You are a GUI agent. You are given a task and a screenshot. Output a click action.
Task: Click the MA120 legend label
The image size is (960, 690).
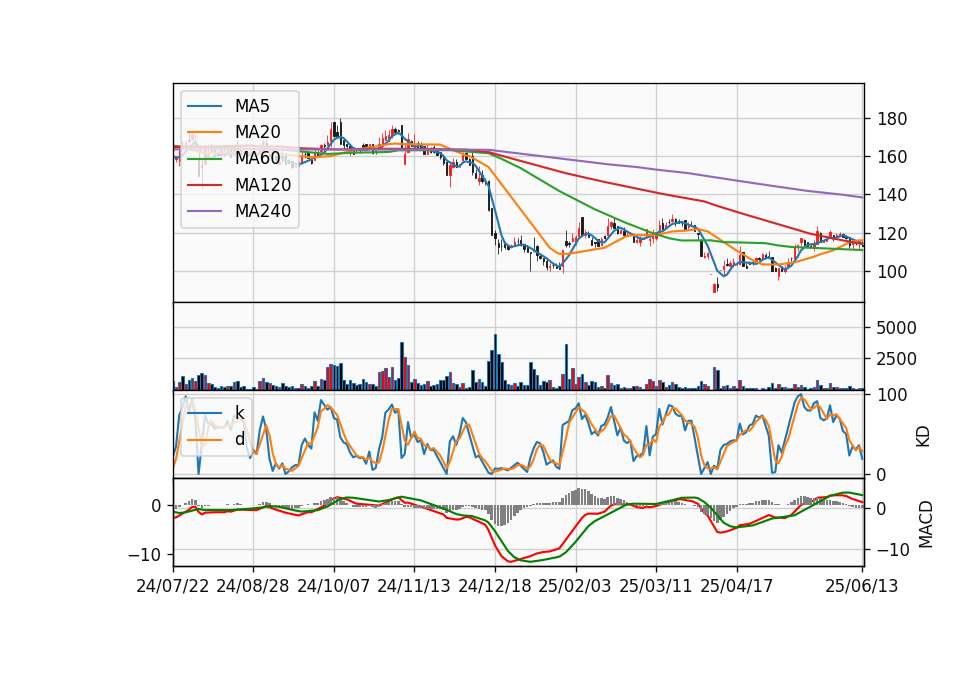(x=263, y=185)
